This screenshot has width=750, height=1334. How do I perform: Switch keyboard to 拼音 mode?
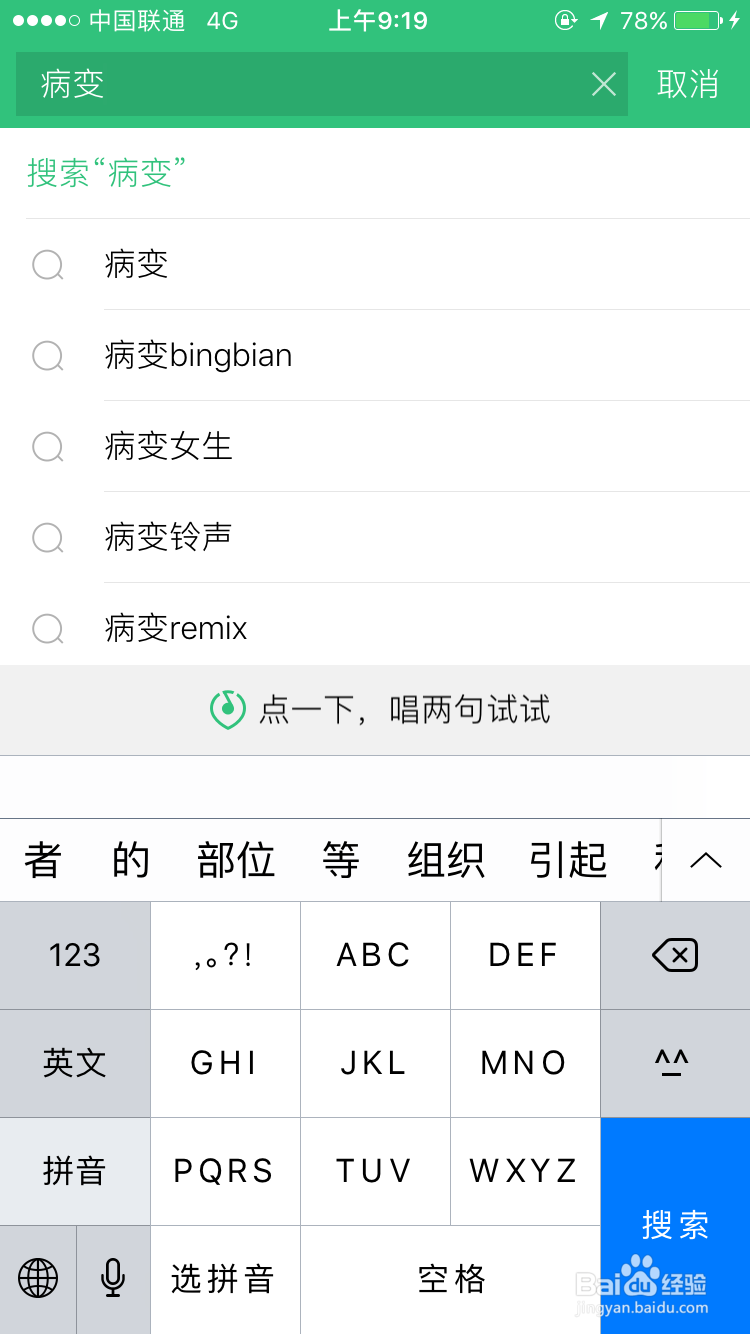[x=75, y=1170]
